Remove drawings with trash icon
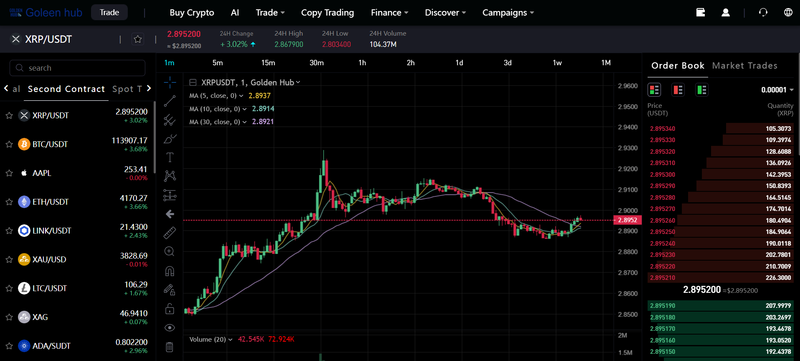The image size is (800, 361). coord(170,347)
